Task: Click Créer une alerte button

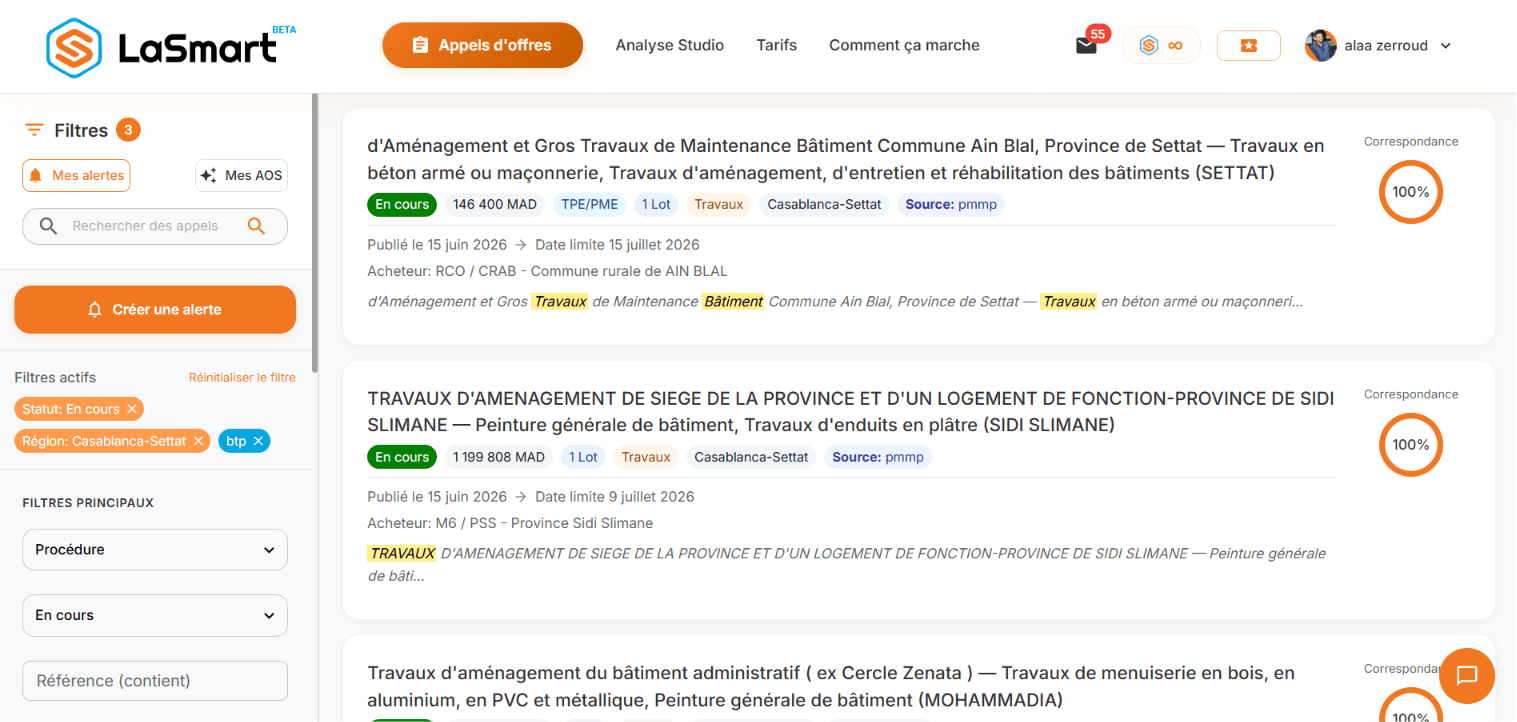Action: coord(155,309)
